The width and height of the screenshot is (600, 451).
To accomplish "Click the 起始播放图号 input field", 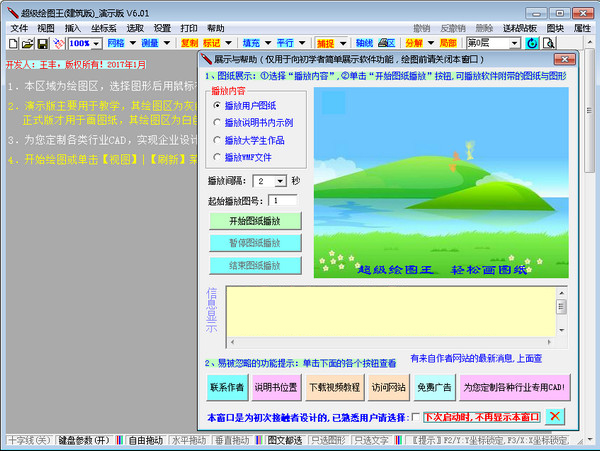I will pyautogui.click(x=281, y=201).
